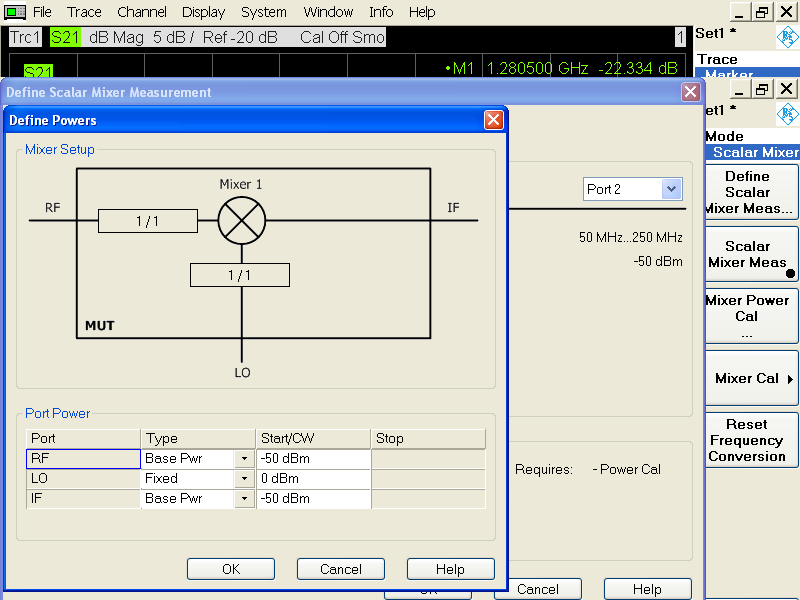Click the green S21 tag in diagram
Screen dimensions: 800x600
pos(38,71)
